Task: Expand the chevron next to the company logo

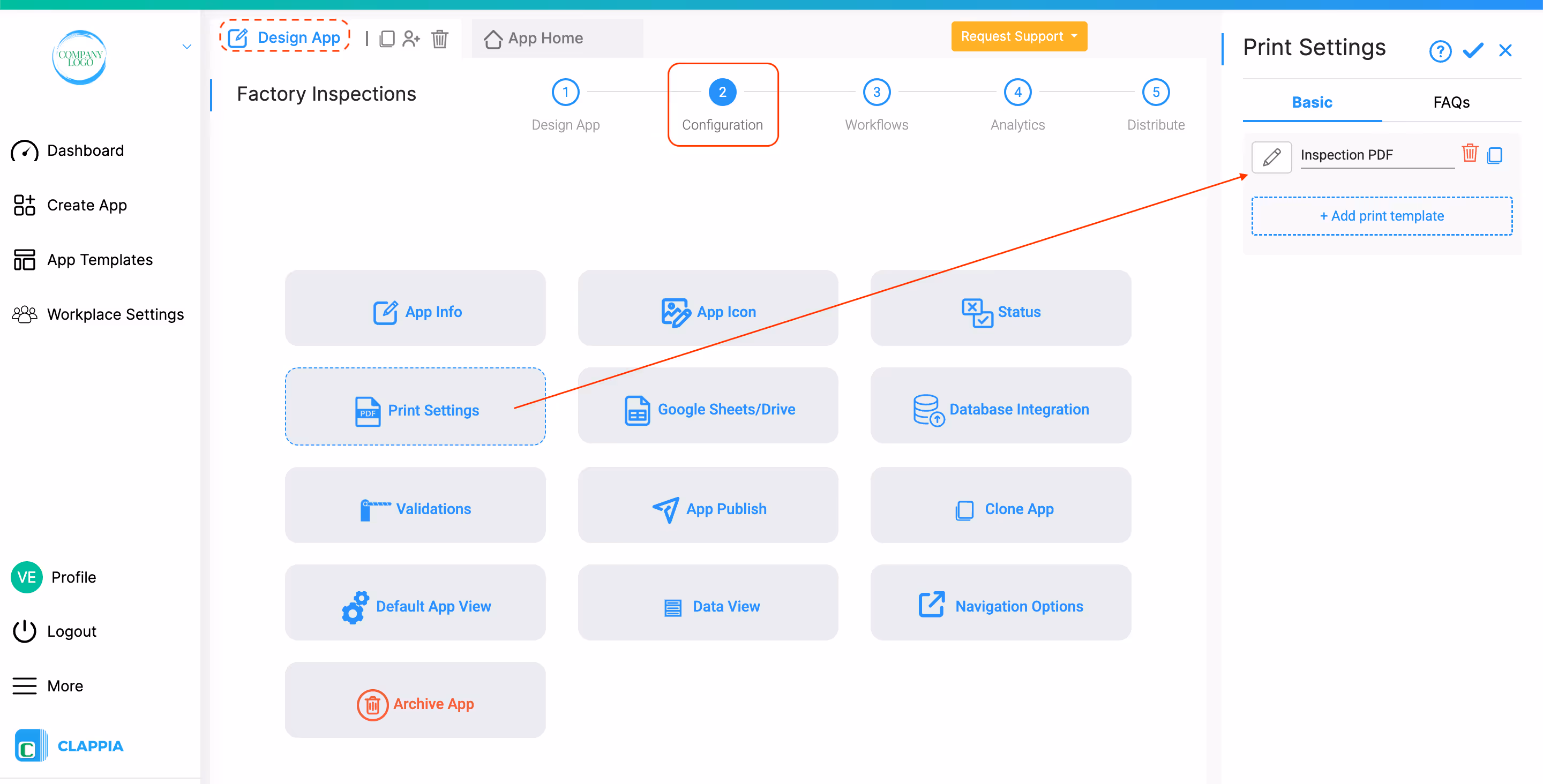Action: (x=186, y=46)
